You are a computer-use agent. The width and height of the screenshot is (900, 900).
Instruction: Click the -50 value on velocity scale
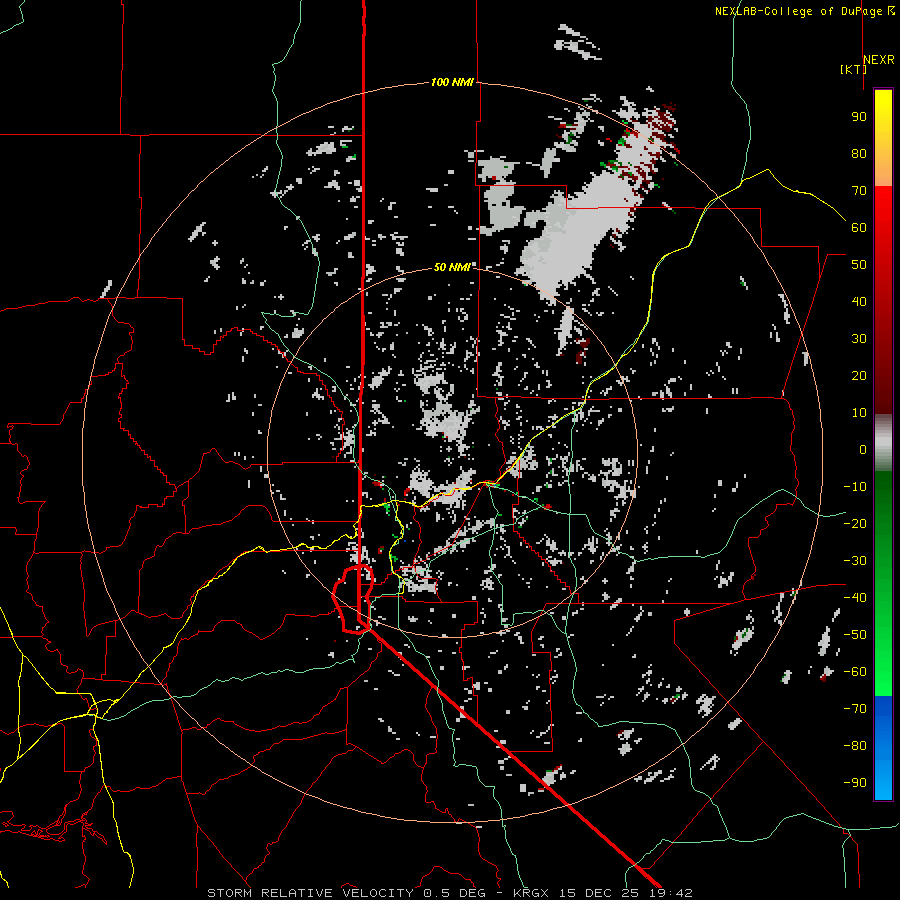pyautogui.click(x=855, y=635)
